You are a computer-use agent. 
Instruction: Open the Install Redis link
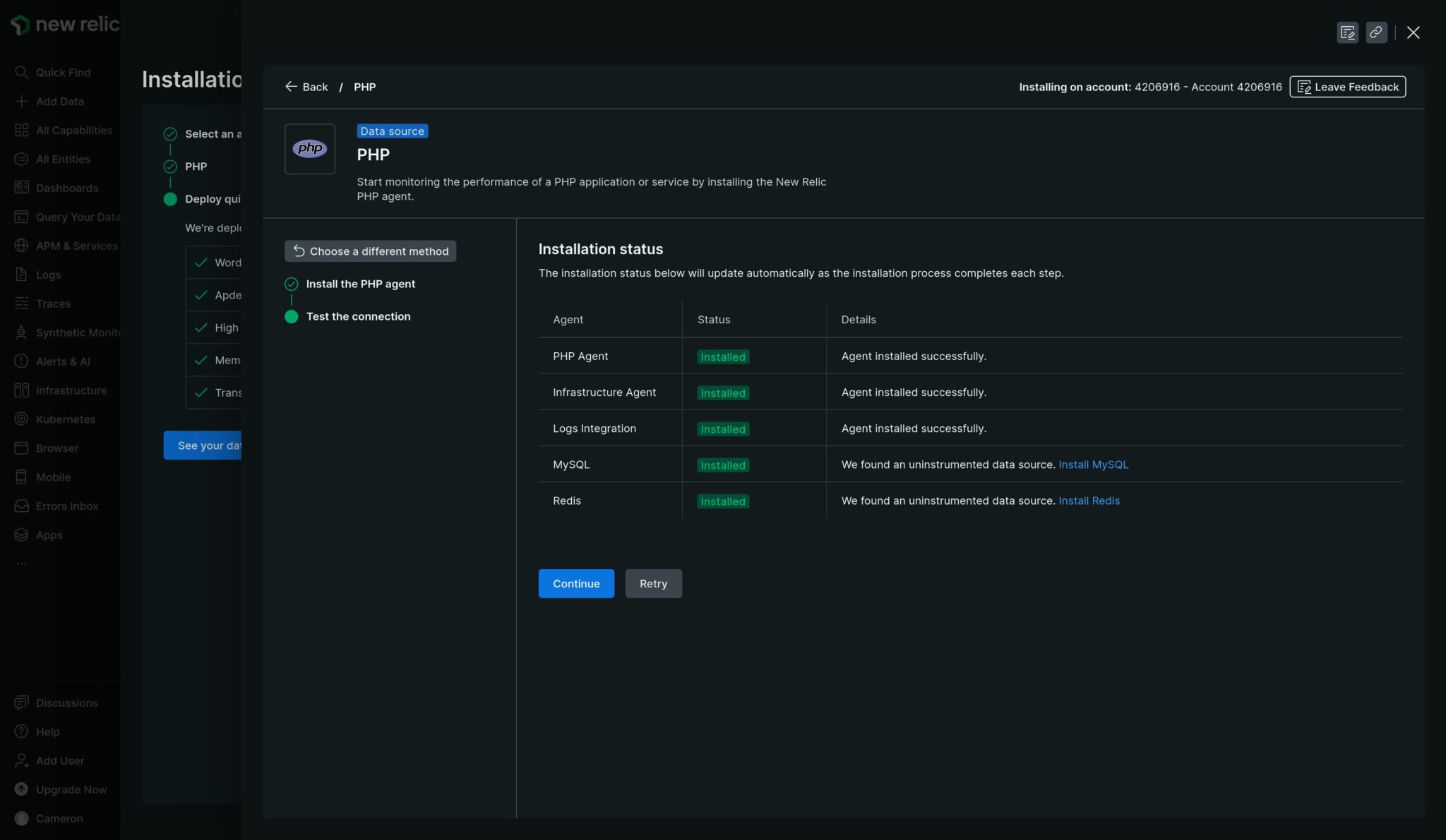[x=1089, y=500]
